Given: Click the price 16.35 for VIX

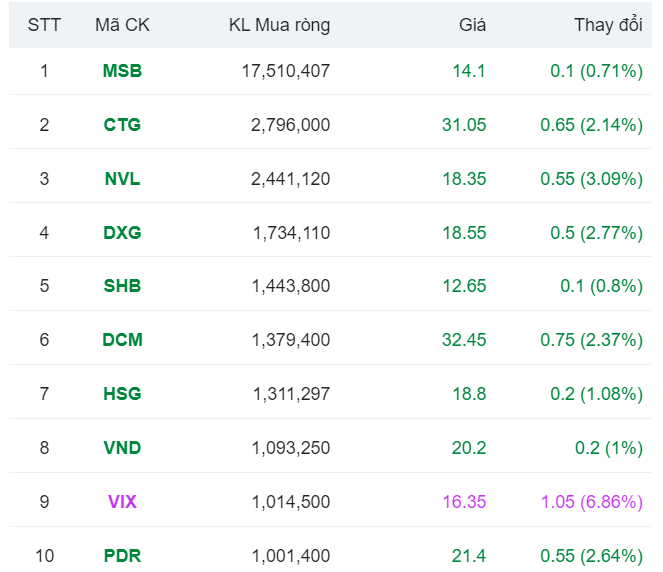Looking at the screenshot, I should pos(464,502).
